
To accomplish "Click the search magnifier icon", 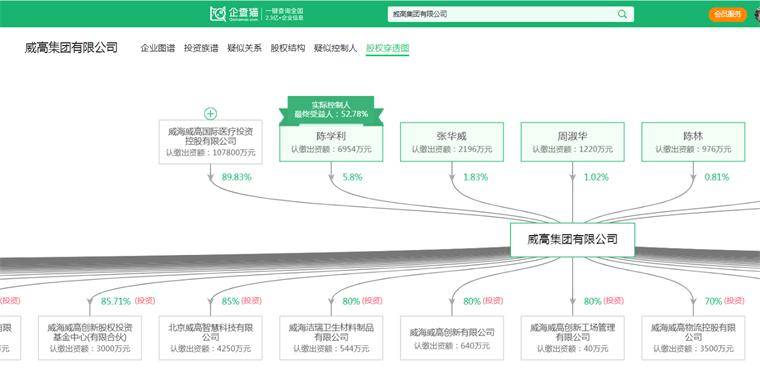I will click(622, 14).
